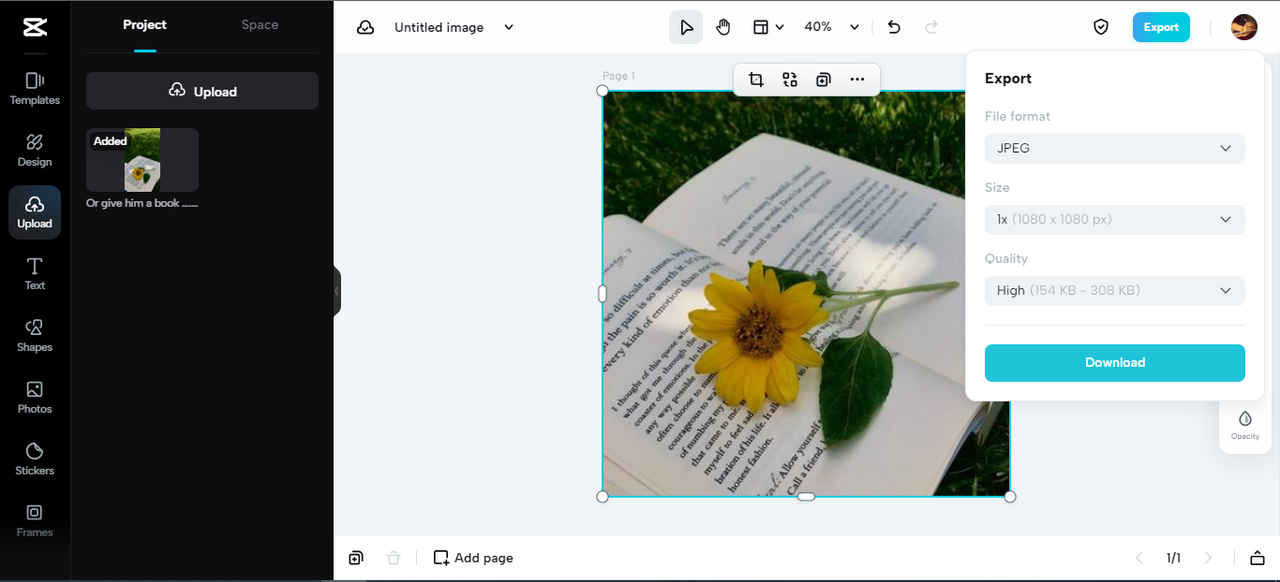Click the duplicate icon on image toolbar

(x=823, y=80)
